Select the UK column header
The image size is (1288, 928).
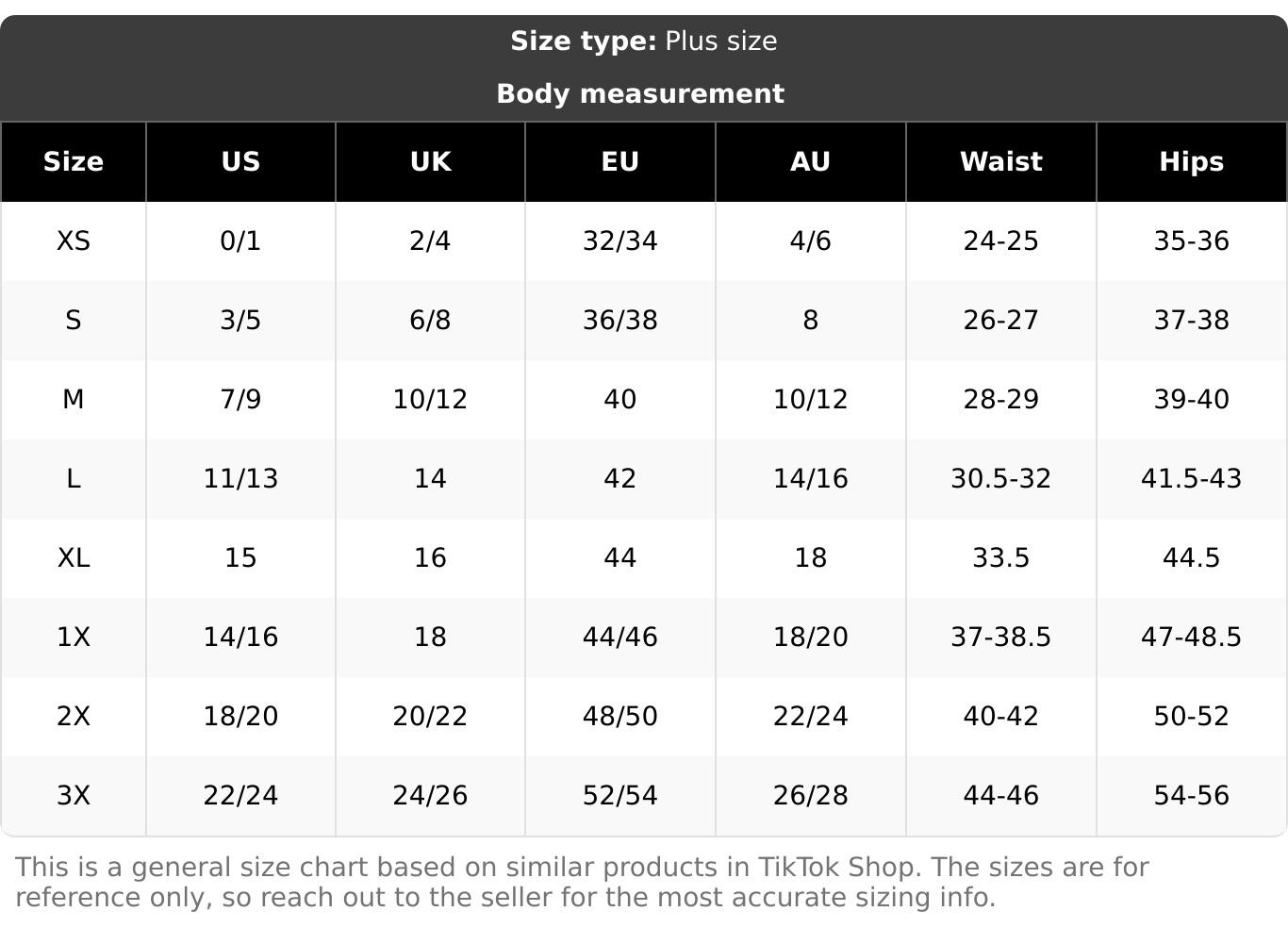click(x=430, y=161)
